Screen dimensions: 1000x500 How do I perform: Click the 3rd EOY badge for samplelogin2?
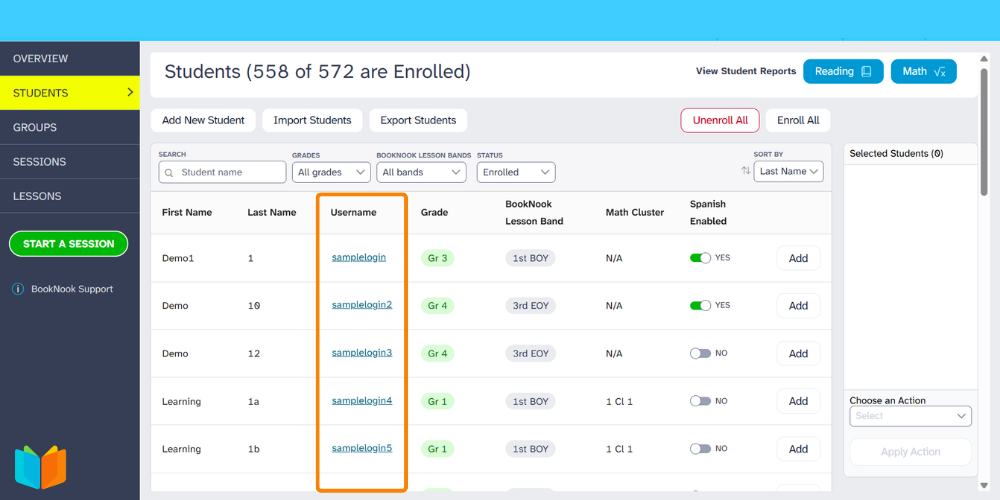coord(531,305)
